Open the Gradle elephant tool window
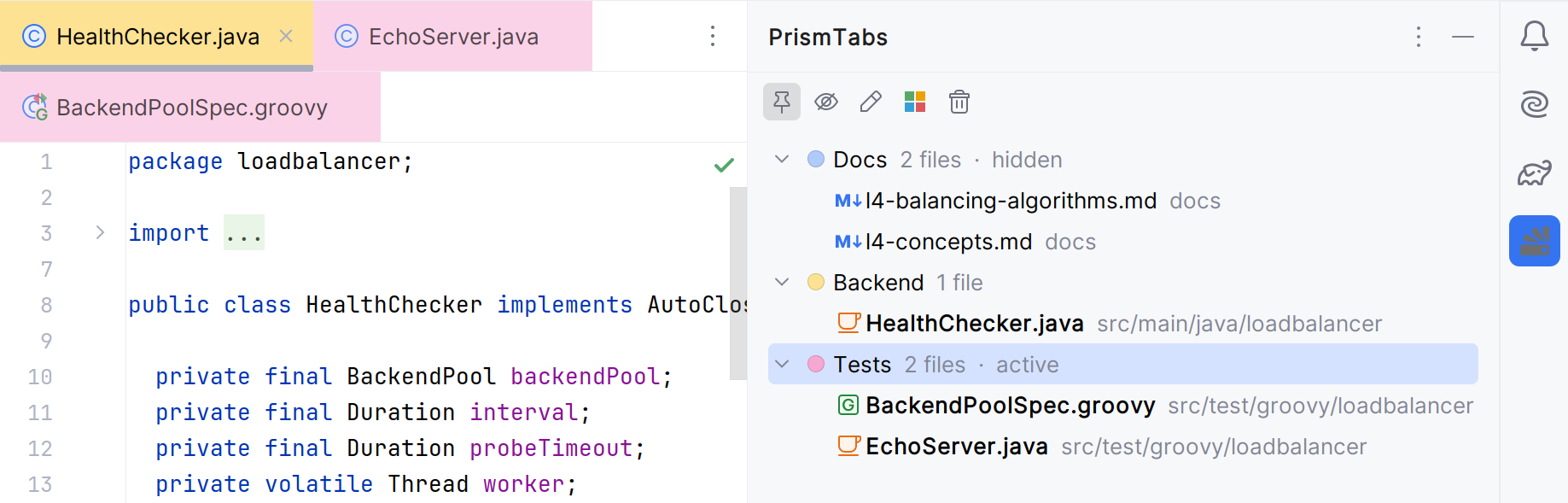Image resolution: width=1568 pixels, height=503 pixels. [1535, 173]
